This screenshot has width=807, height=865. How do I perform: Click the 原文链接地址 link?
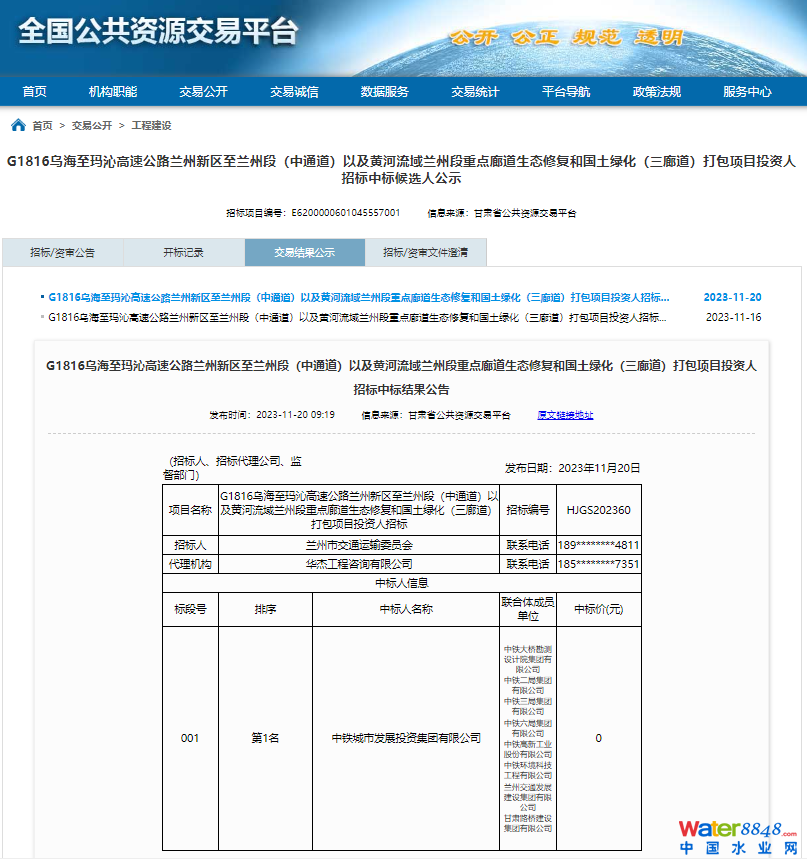click(x=565, y=415)
